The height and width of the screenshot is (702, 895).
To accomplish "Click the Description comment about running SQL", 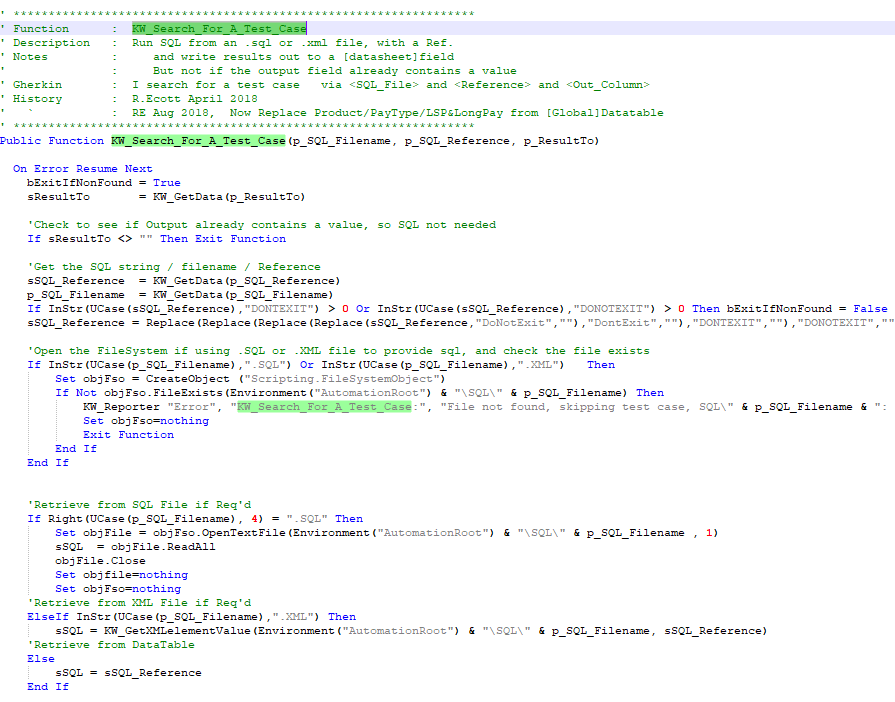I will pos(292,43).
